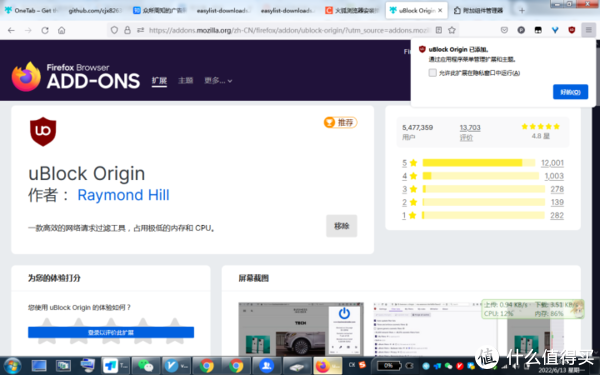Image resolution: width=600 pixels, height=375 pixels.
Task: Switch to the 火狐浏览器 tab with orange C icon
Action: tap(352, 10)
